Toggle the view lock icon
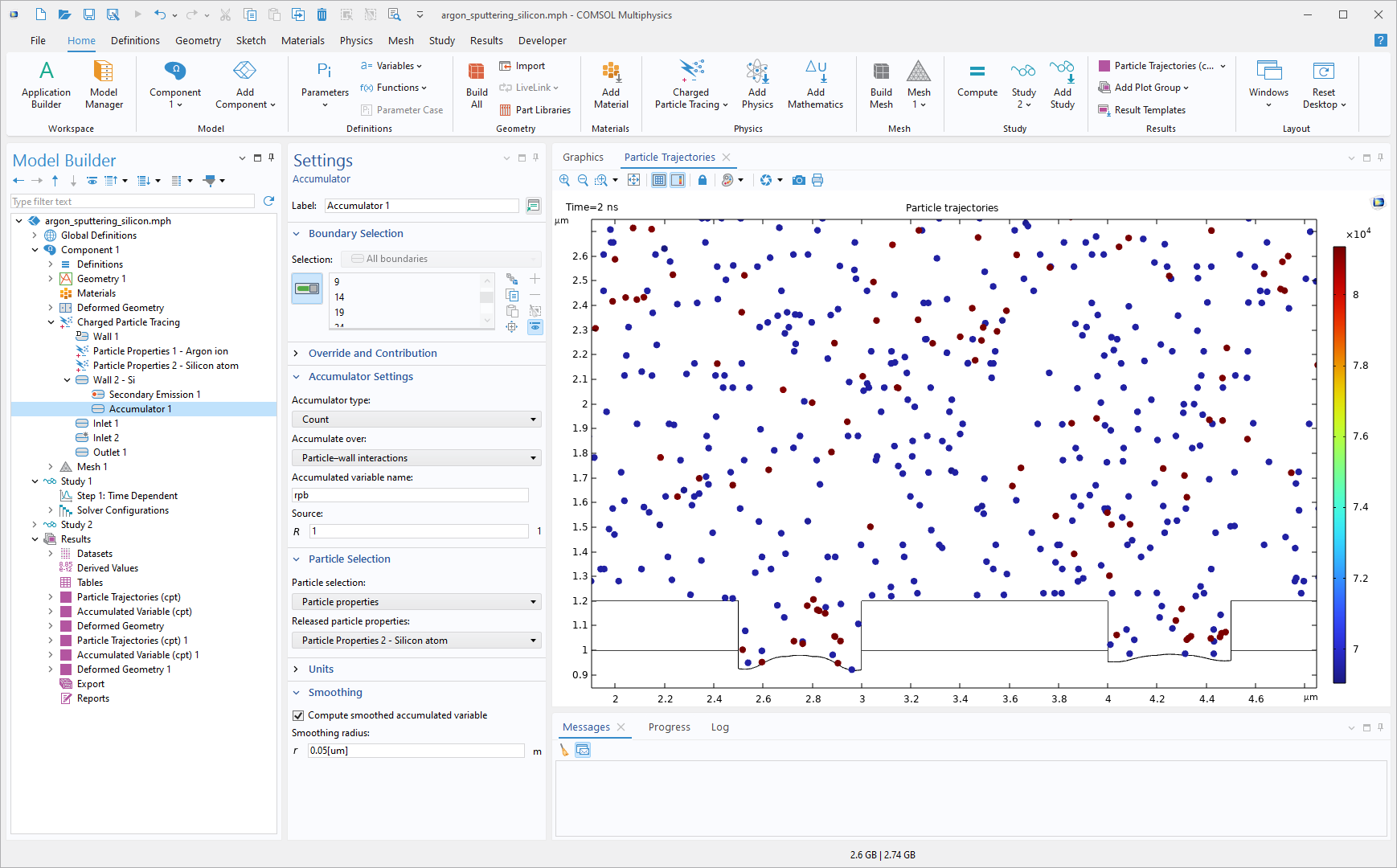Screen dimensions: 1397x868 [703, 180]
